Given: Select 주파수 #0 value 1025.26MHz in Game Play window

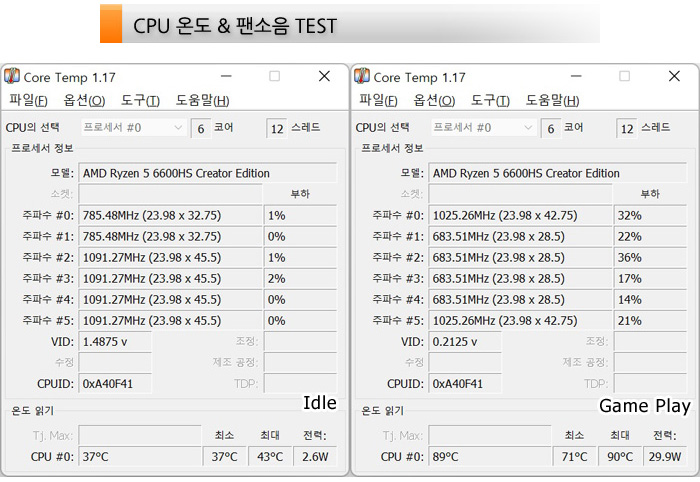Looking at the screenshot, I should tap(521, 215).
